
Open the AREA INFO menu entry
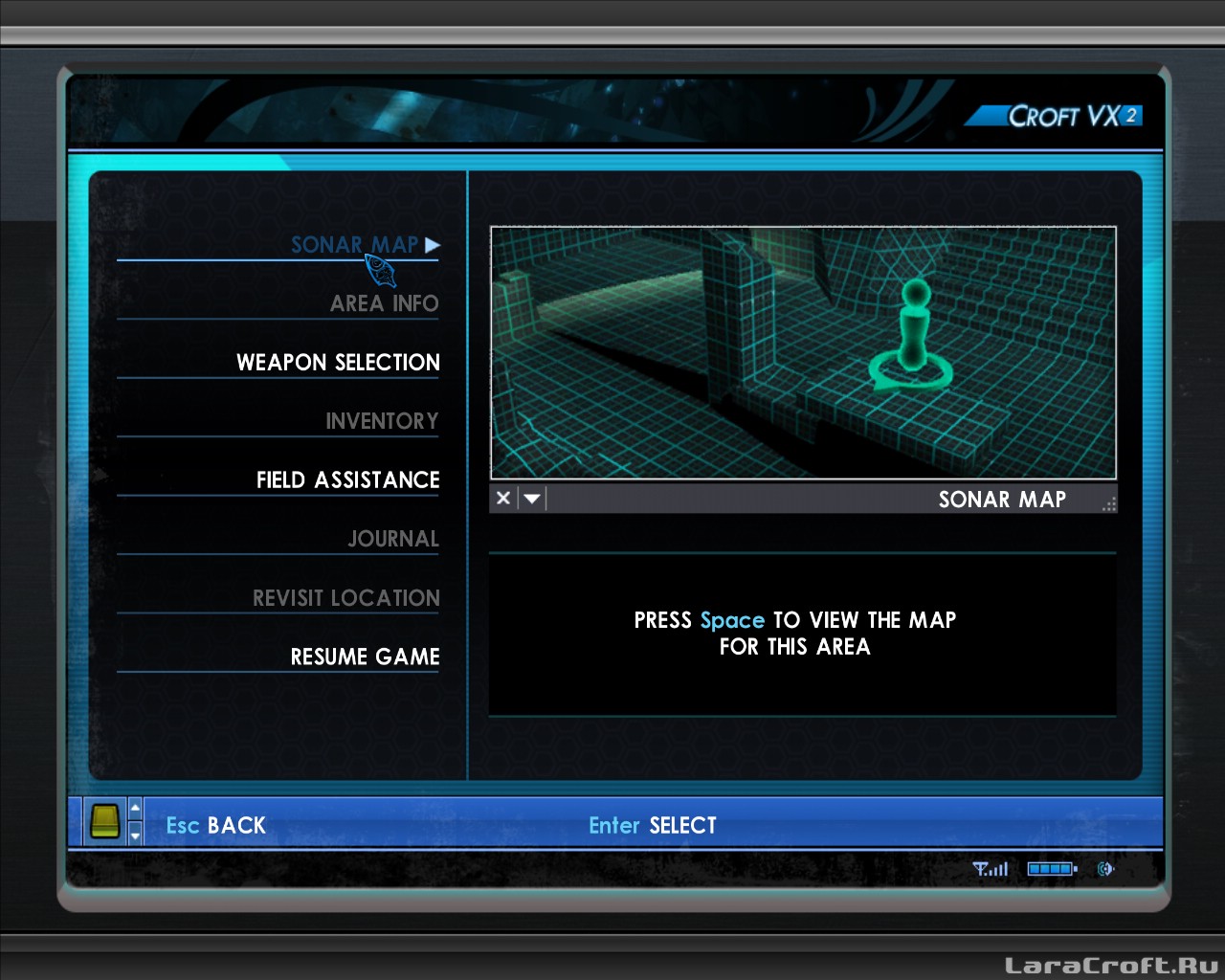coord(384,303)
